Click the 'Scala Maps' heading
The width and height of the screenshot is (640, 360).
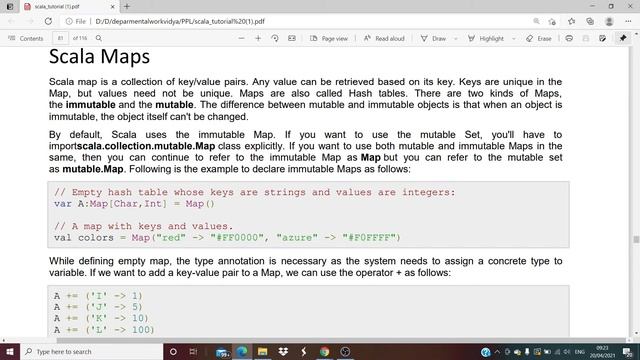click(x=99, y=56)
